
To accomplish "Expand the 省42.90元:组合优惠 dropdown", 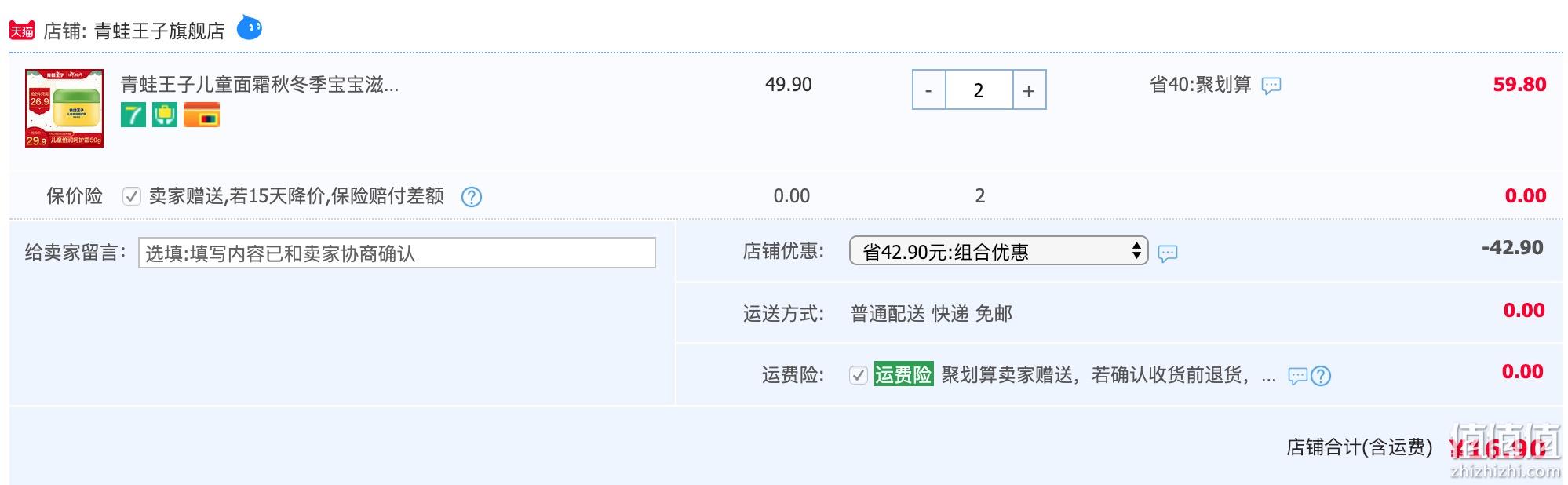I will click(x=998, y=251).
